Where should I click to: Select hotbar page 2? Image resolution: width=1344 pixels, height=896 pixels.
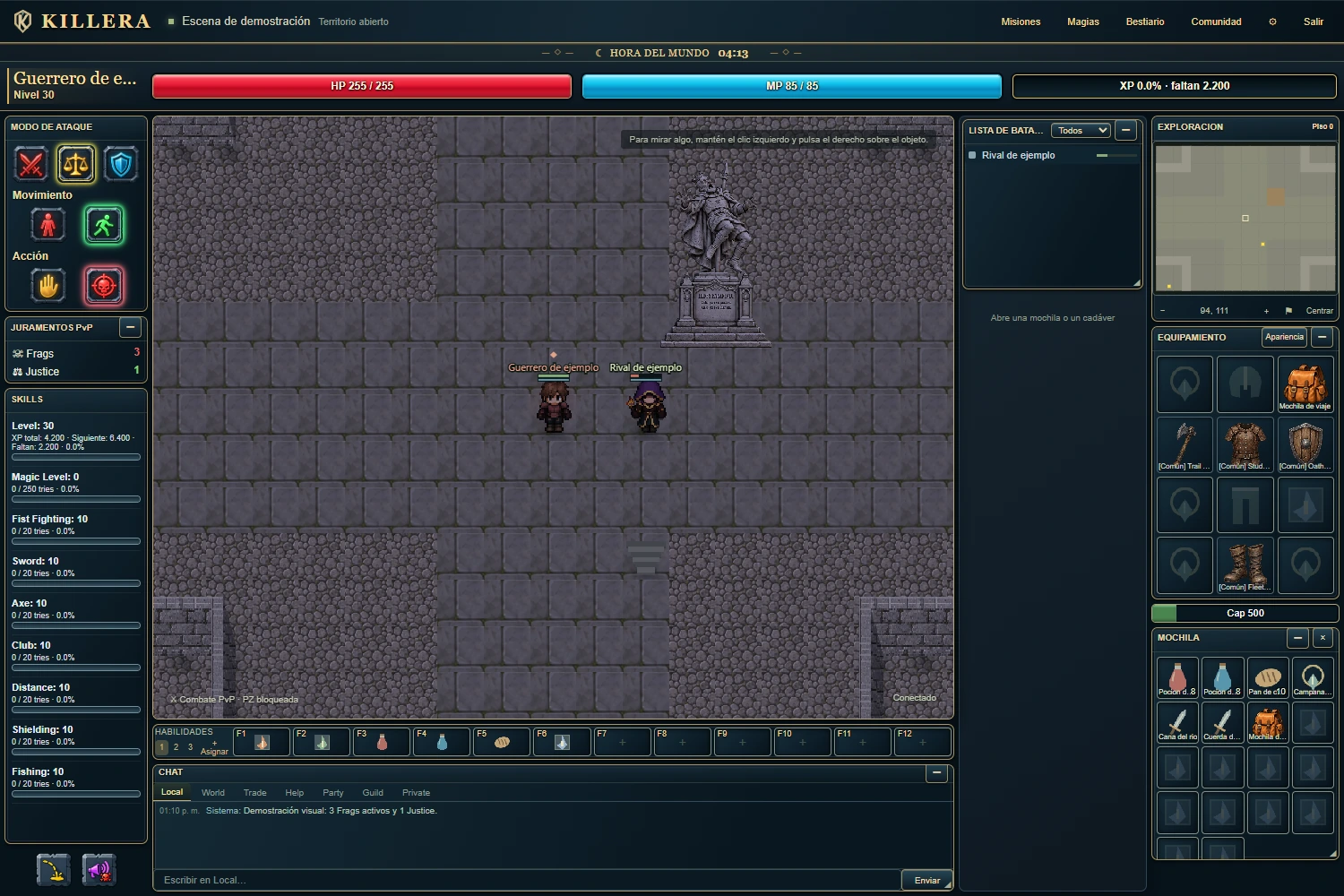[x=176, y=747]
